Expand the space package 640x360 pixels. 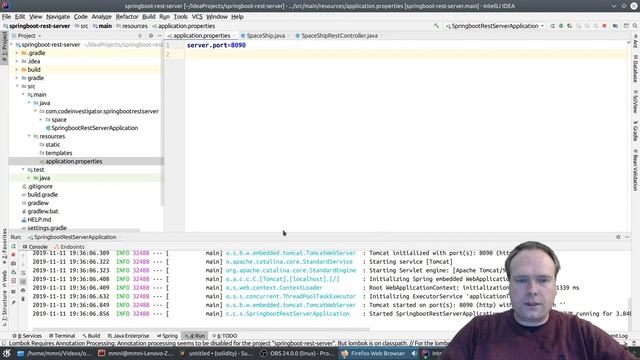coord(41,120)
